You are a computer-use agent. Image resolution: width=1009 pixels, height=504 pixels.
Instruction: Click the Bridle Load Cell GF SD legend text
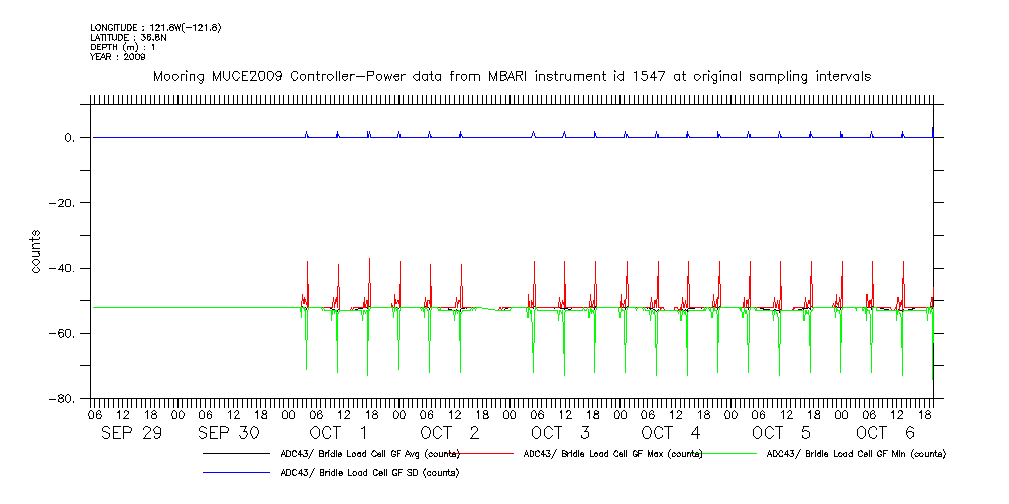coord(369,473)
